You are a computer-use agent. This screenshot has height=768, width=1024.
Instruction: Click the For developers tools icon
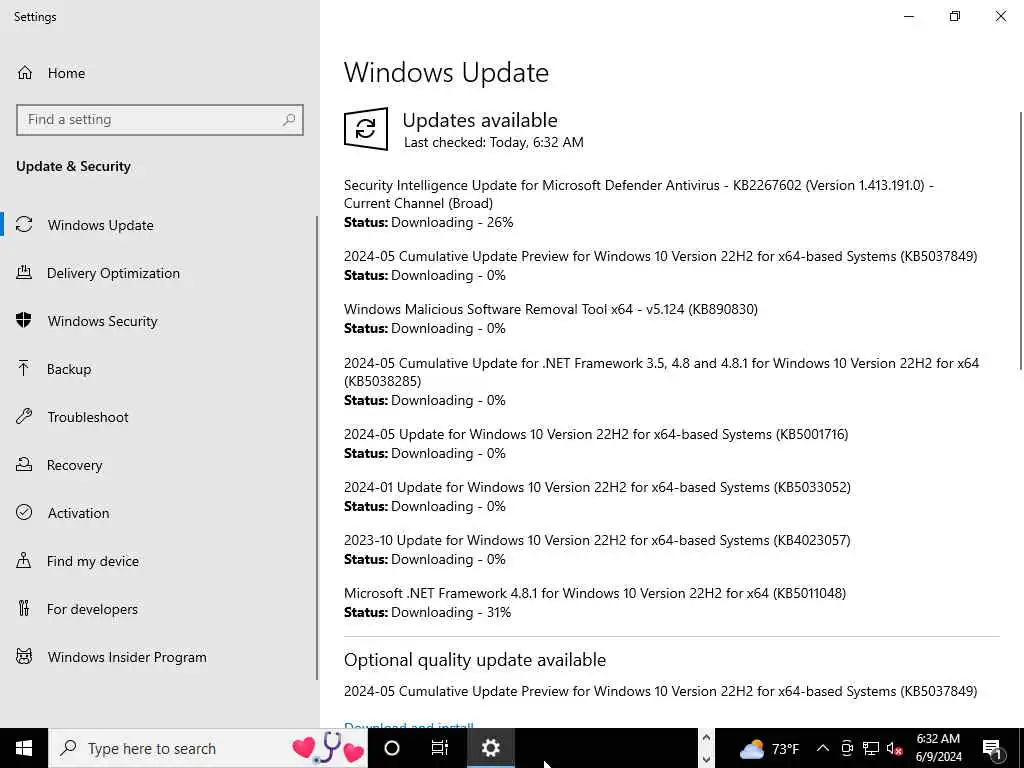coord(24,609)
